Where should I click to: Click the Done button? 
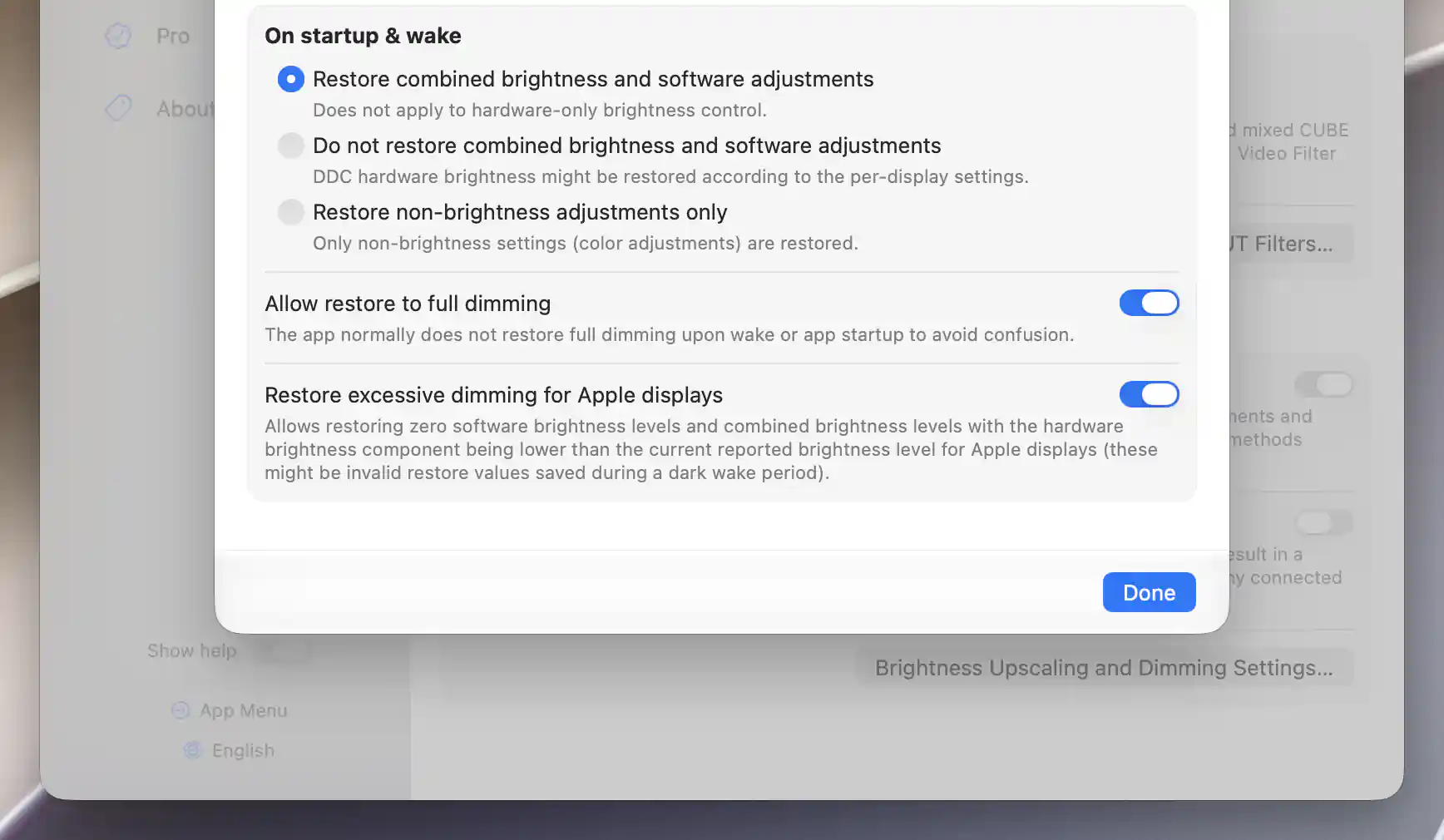tap(1149, 592)
